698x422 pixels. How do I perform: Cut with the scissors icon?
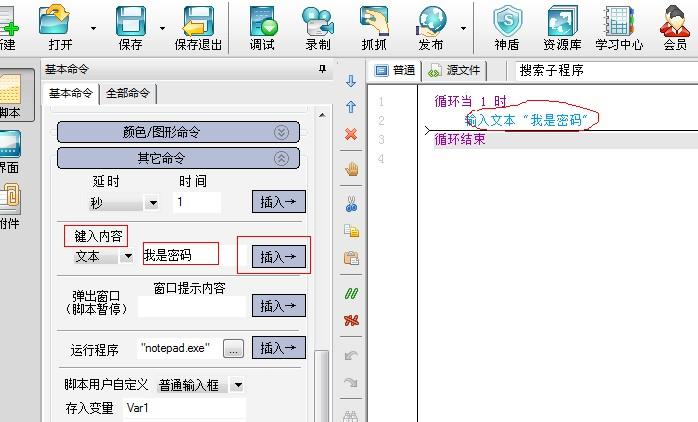click(x=351, y=204)
